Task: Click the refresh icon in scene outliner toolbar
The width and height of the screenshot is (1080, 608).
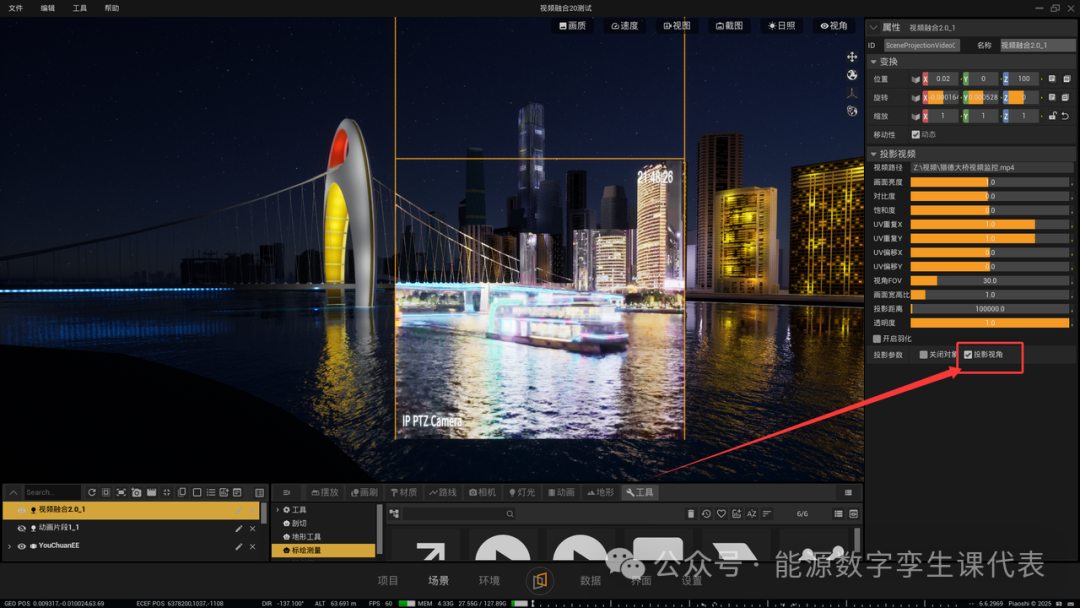Action: pyautogui.click(x=92, y=492)
